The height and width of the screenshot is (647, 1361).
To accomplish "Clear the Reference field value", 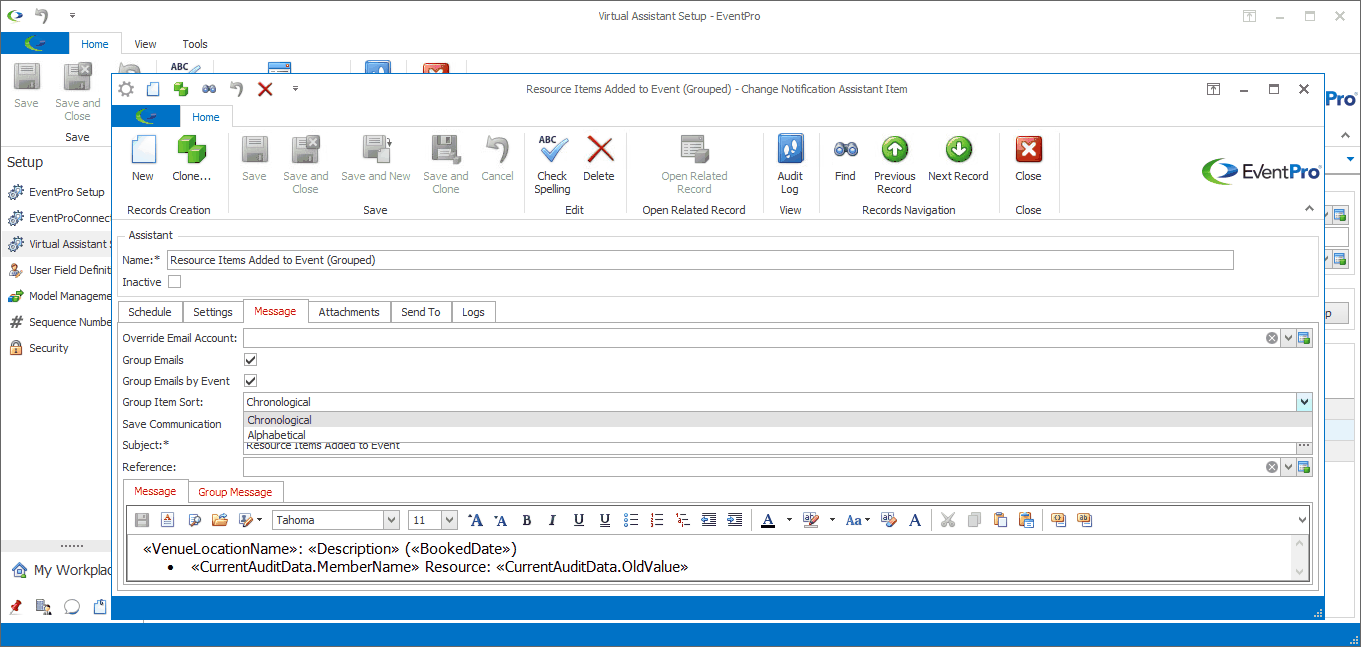I will pos(1272,467).
